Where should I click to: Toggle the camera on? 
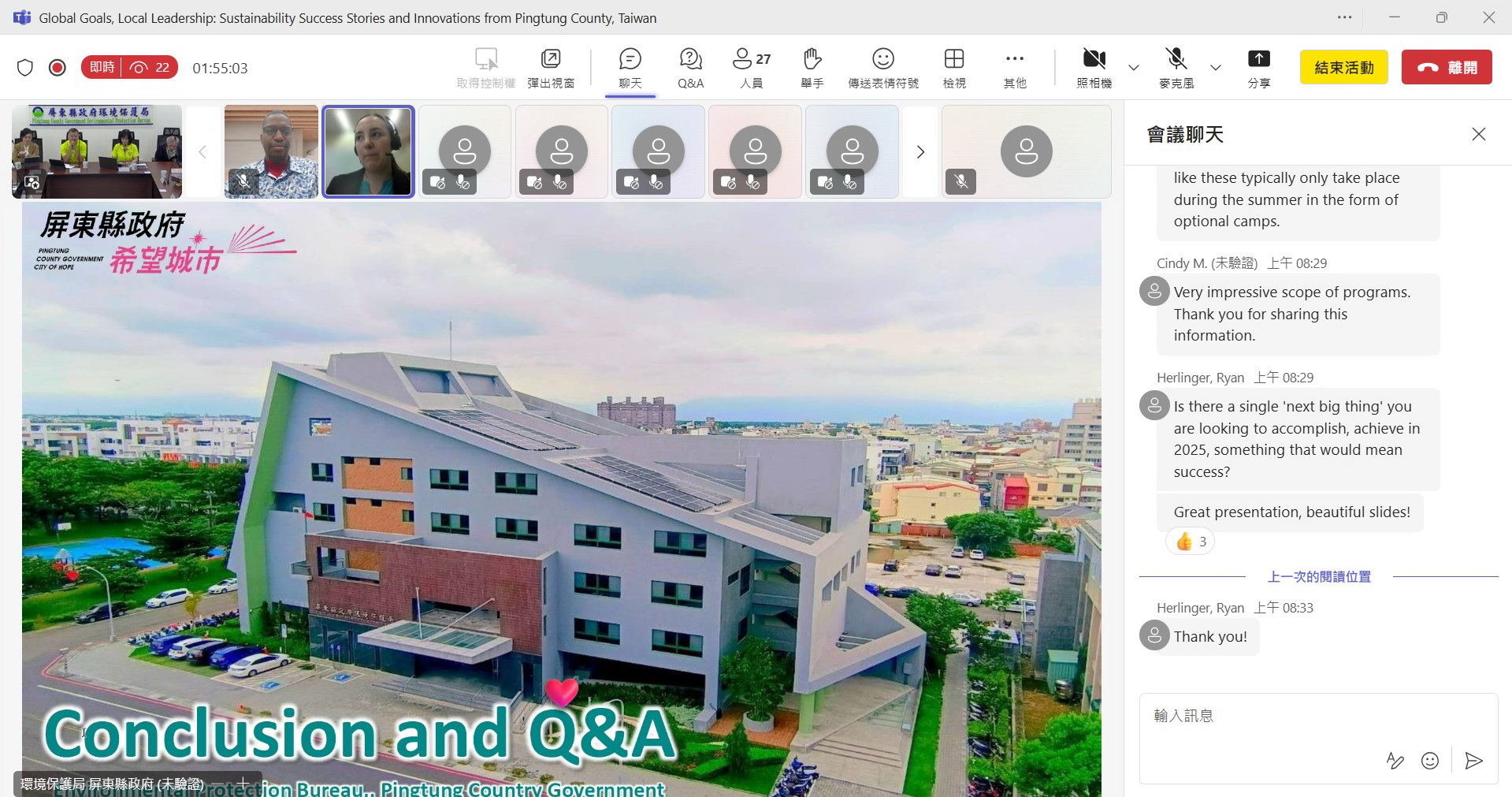point(1094,68)
